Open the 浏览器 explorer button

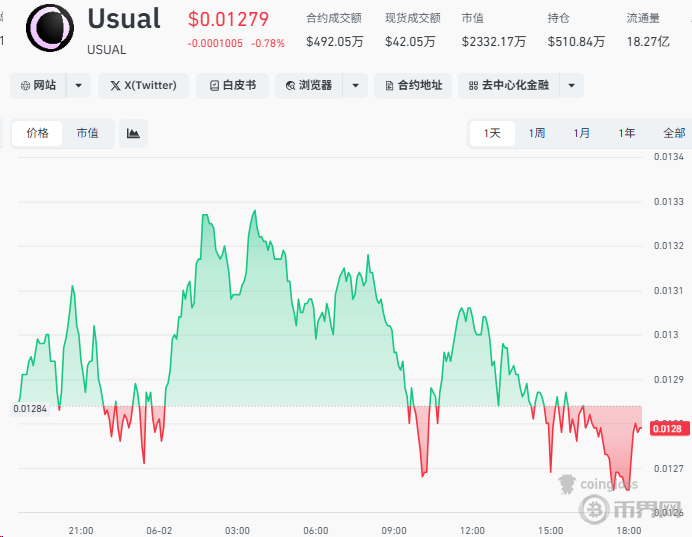[309, 86]
